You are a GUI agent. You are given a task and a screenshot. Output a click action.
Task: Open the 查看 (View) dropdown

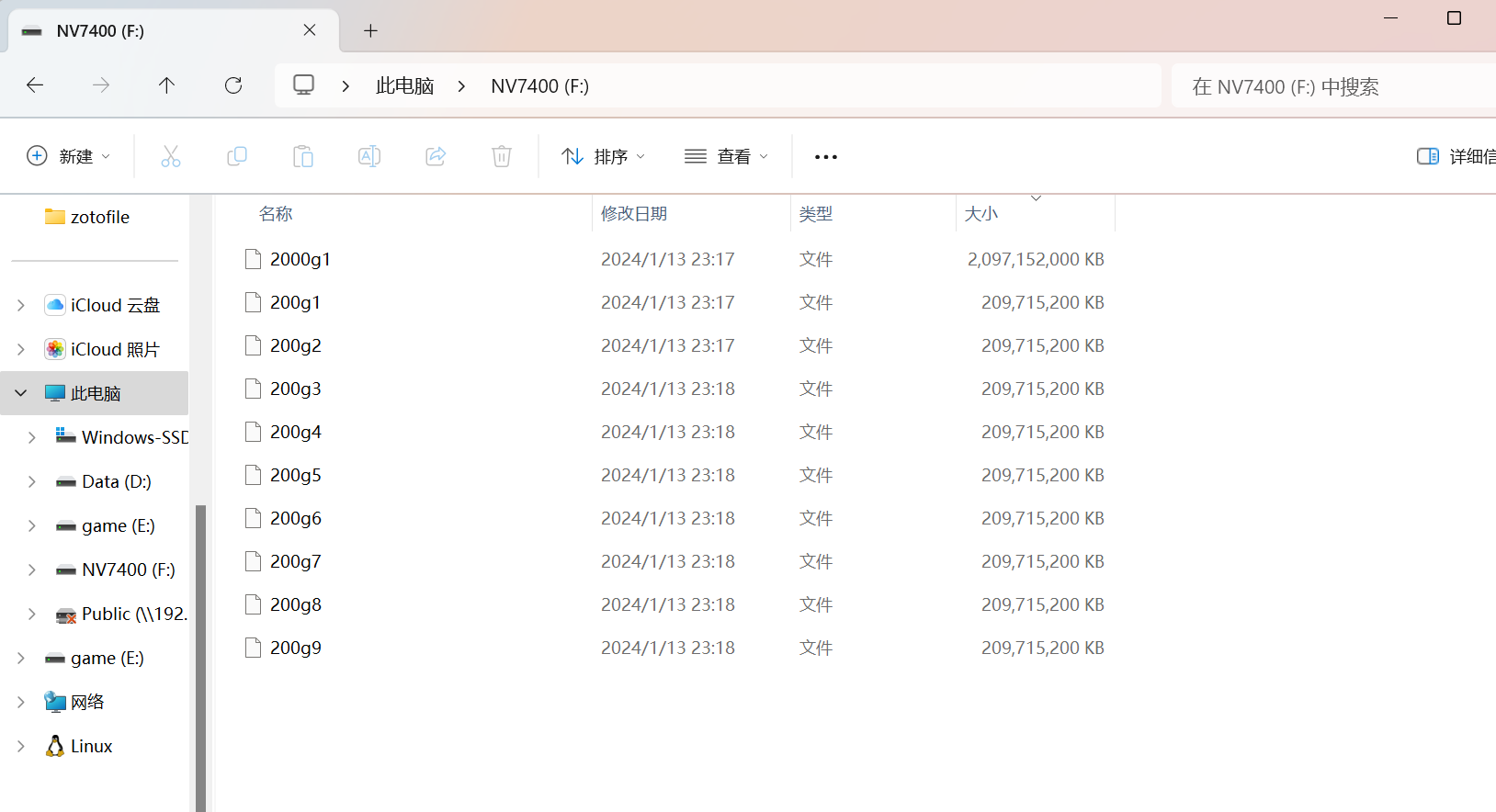726,156
